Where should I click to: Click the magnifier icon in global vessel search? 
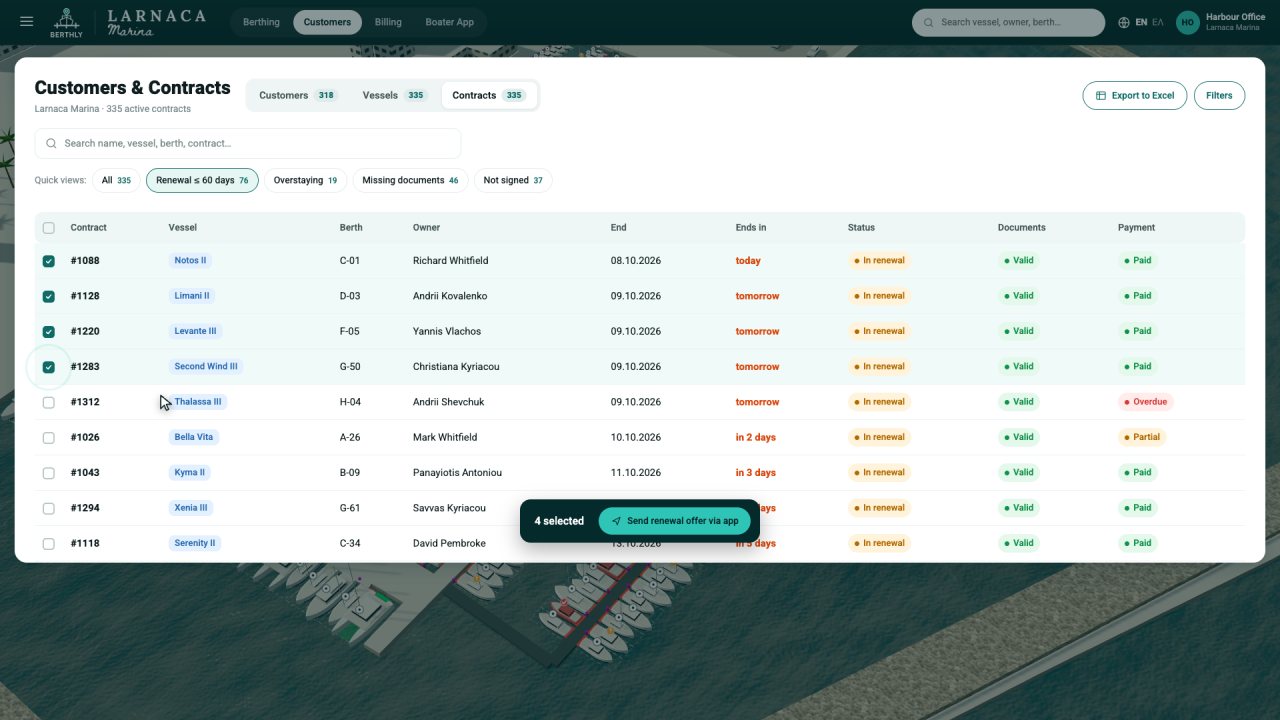(x=929, y=22)
